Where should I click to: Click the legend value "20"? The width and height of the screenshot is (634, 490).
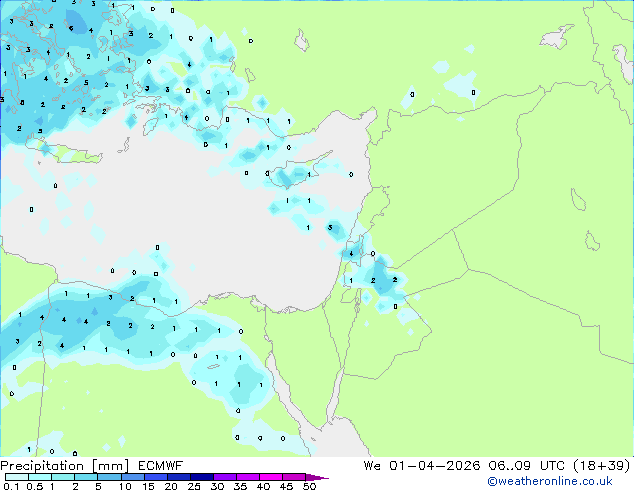pyautogui.click(x=171, y=486)
